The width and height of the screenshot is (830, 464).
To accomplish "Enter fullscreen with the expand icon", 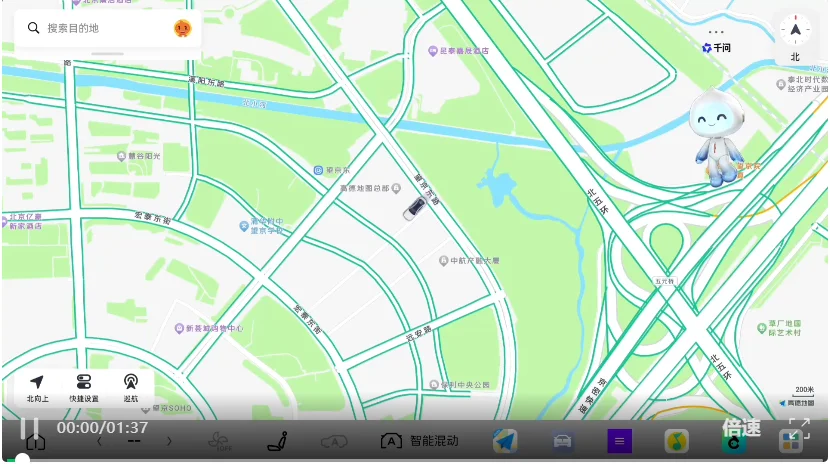I will click(x=799, y=428).
